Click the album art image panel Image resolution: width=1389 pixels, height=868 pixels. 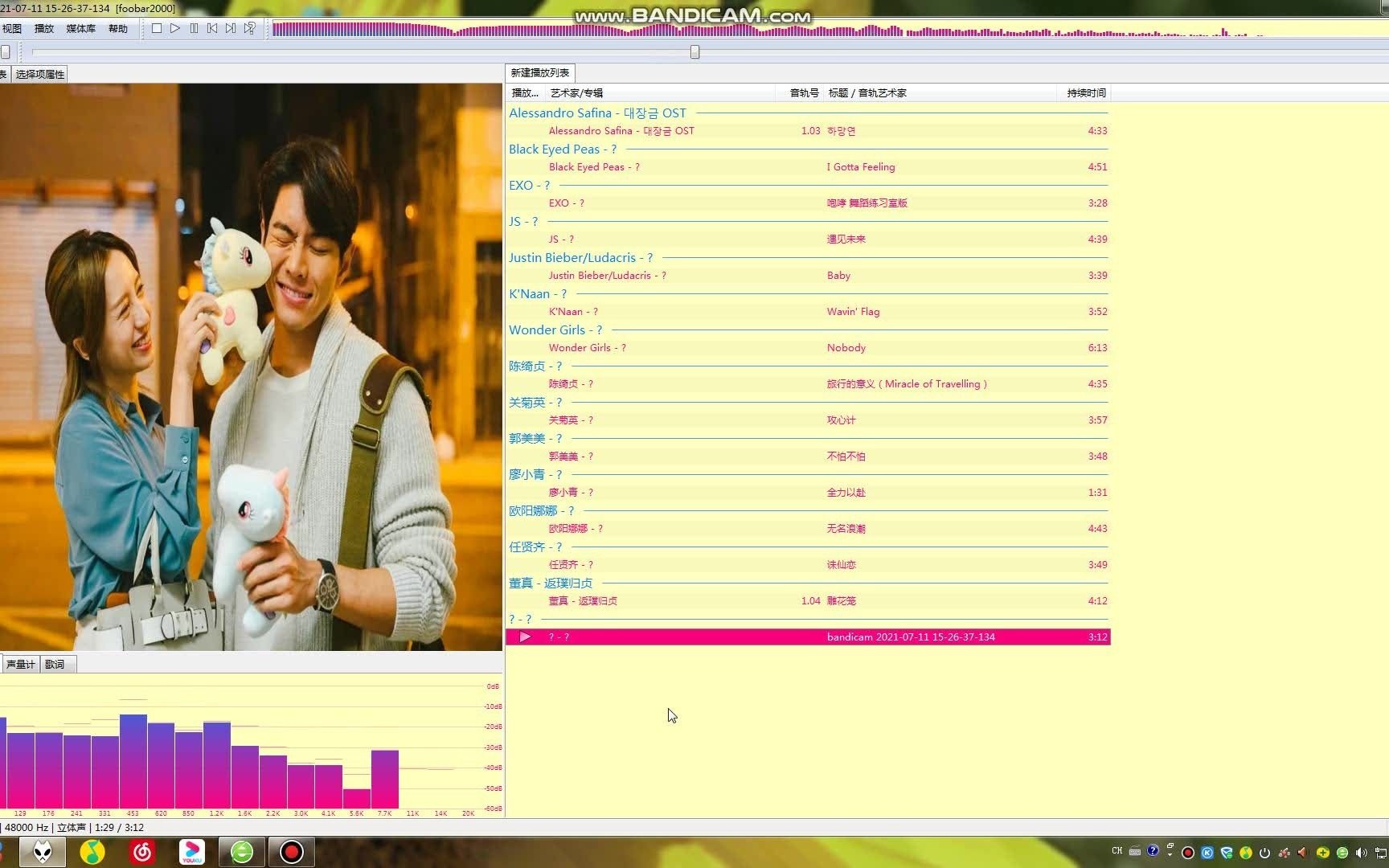click(251, 367)
